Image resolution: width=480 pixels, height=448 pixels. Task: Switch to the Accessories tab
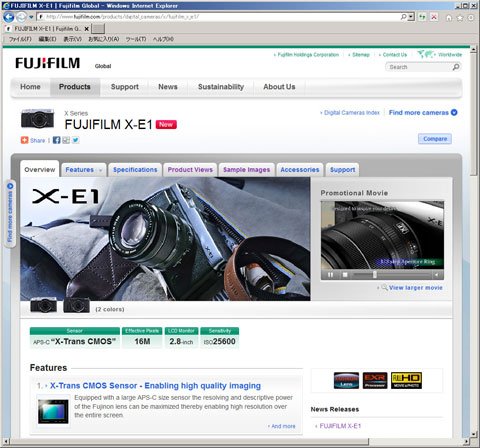coord(300,170)
